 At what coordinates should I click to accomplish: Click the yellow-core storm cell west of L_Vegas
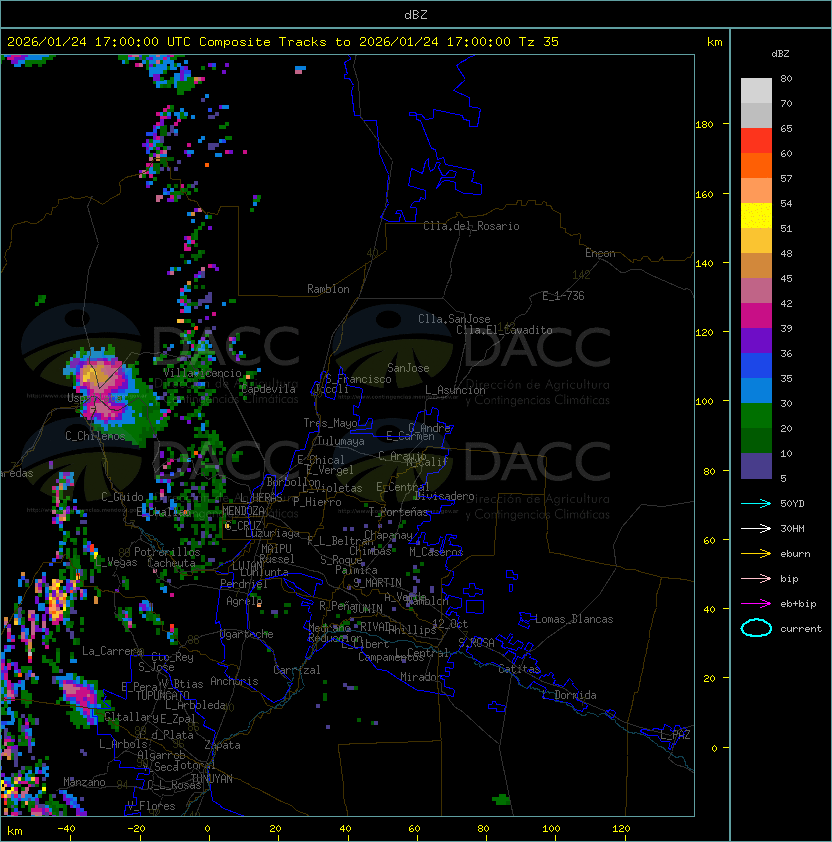pos(56,600)
